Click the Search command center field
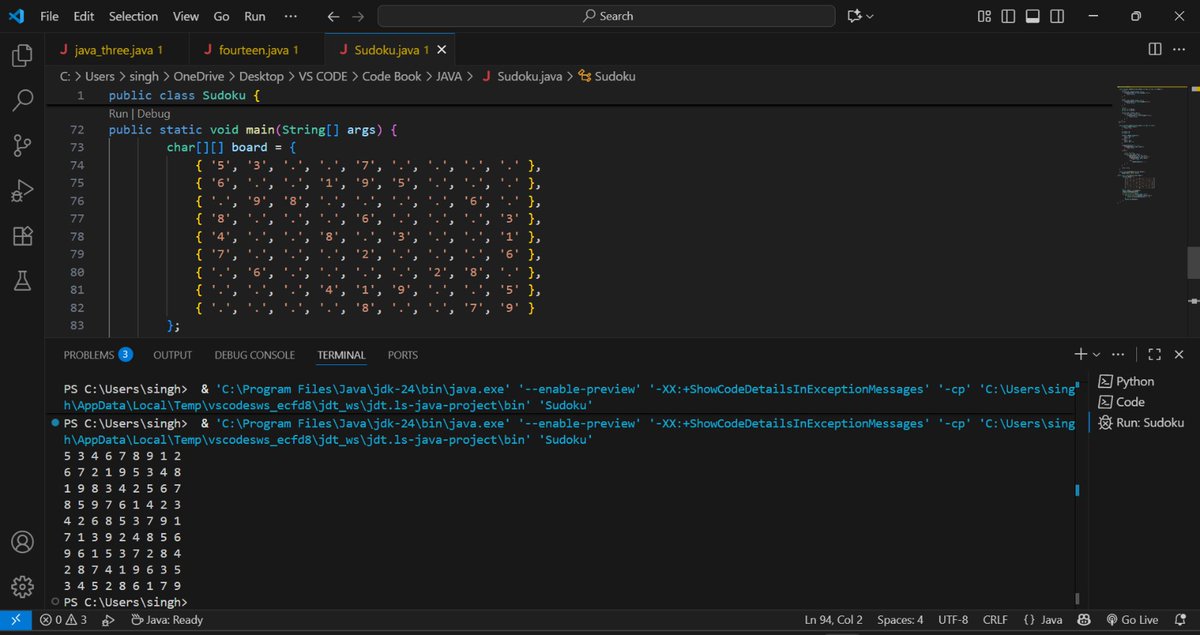 (606, 16)
